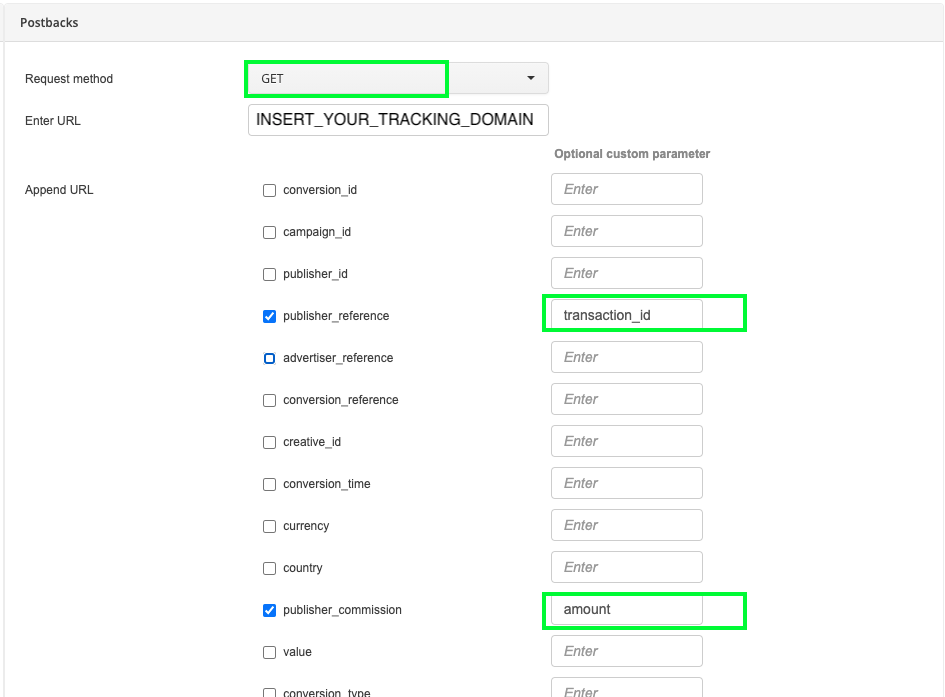Tick the conversion_reference checkbox
Image resolution: width=945 pixels, height=697 pixels.
(x=269, y=401)
